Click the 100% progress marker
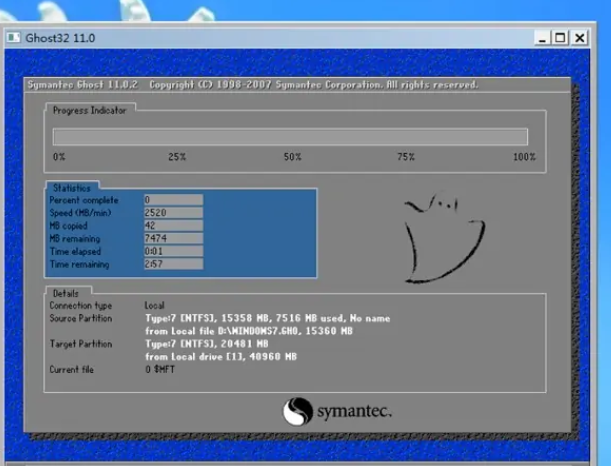 [x=524, y=157]
